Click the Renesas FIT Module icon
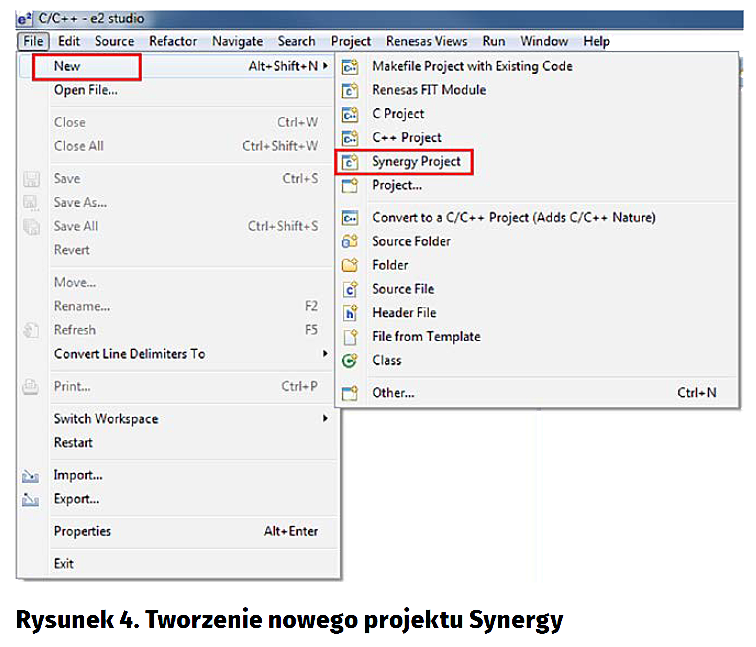756x647 pixels. pos(350,90)
